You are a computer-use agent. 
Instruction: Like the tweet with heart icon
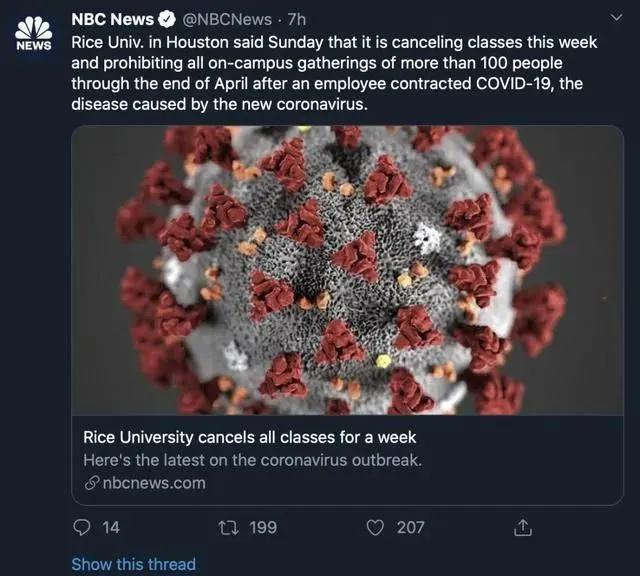pyautogui.click(x=375, y=526)
